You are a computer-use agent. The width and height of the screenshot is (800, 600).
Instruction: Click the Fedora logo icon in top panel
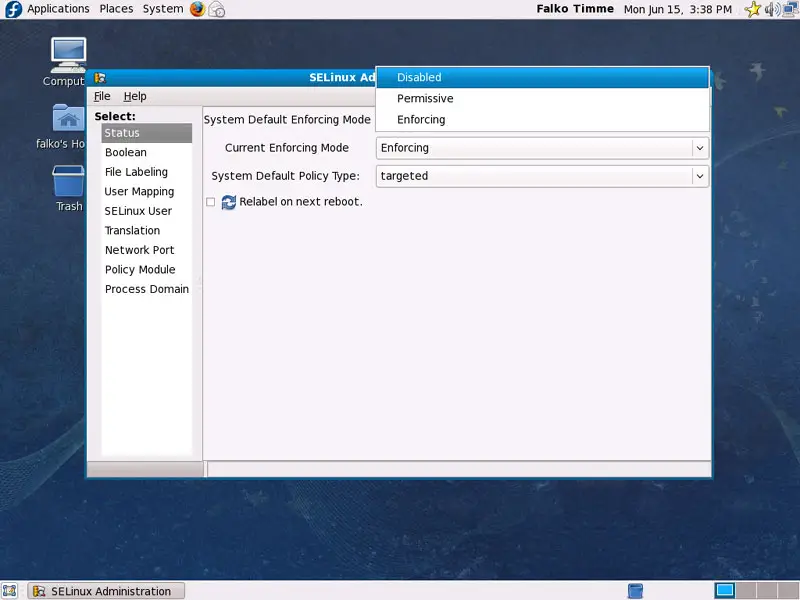[12, 9]
